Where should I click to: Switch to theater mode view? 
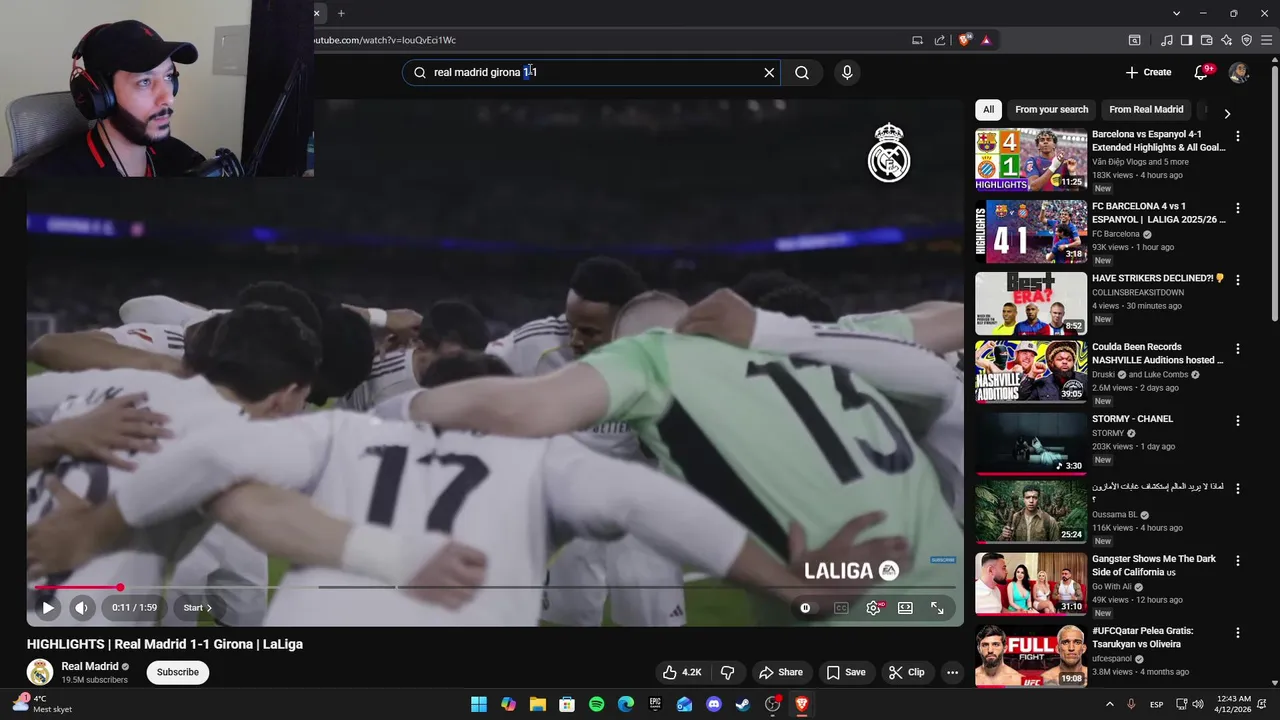point(905,607)
